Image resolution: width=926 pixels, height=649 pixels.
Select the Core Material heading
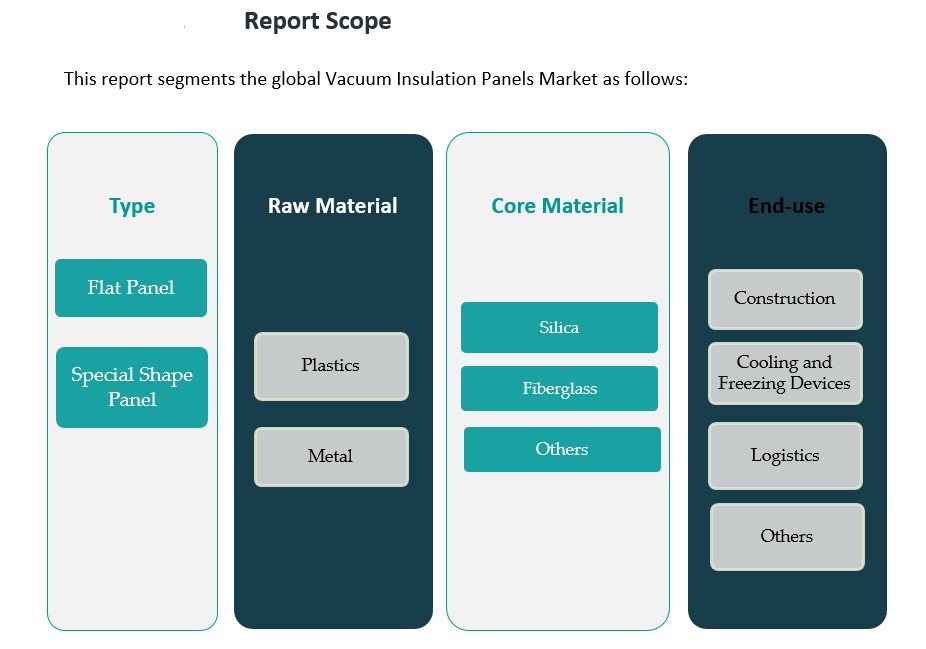pos(557,206)
